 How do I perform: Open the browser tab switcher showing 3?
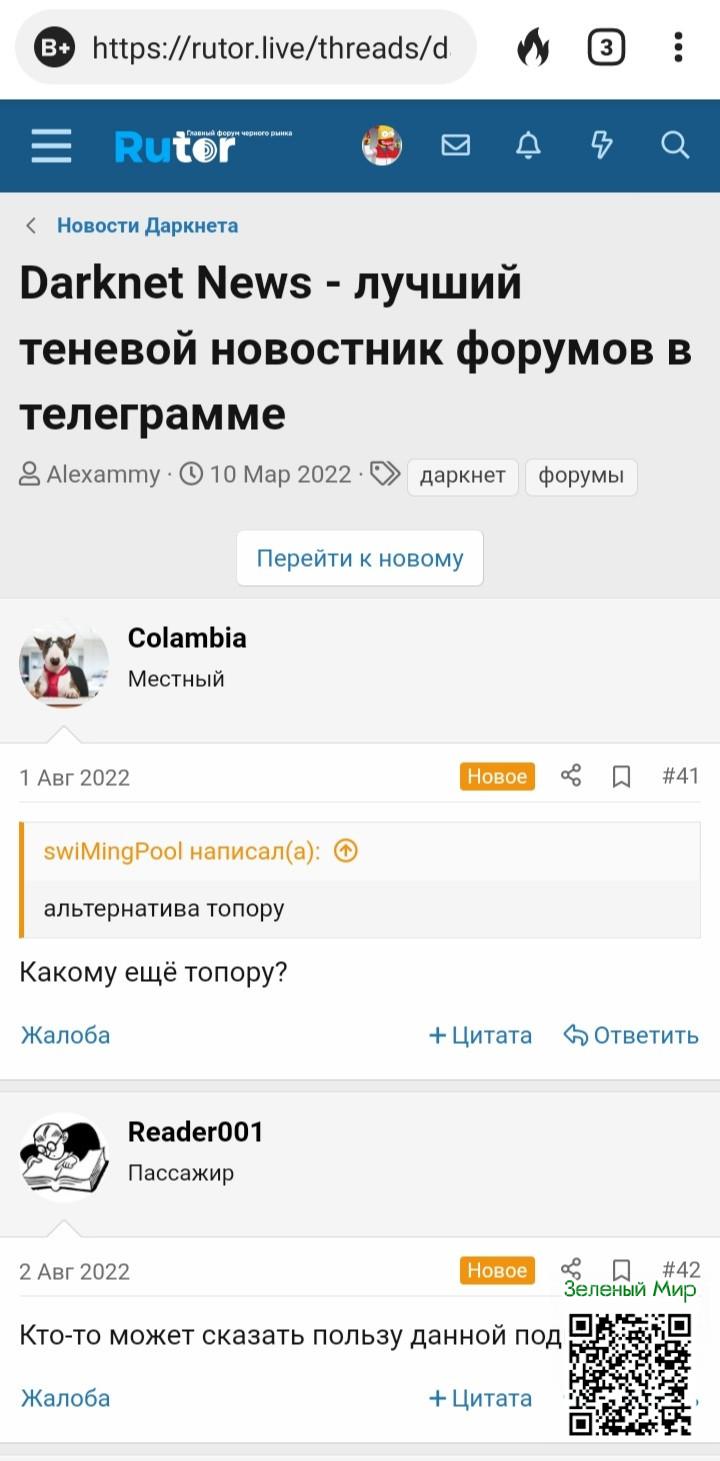tap(606, 47)
